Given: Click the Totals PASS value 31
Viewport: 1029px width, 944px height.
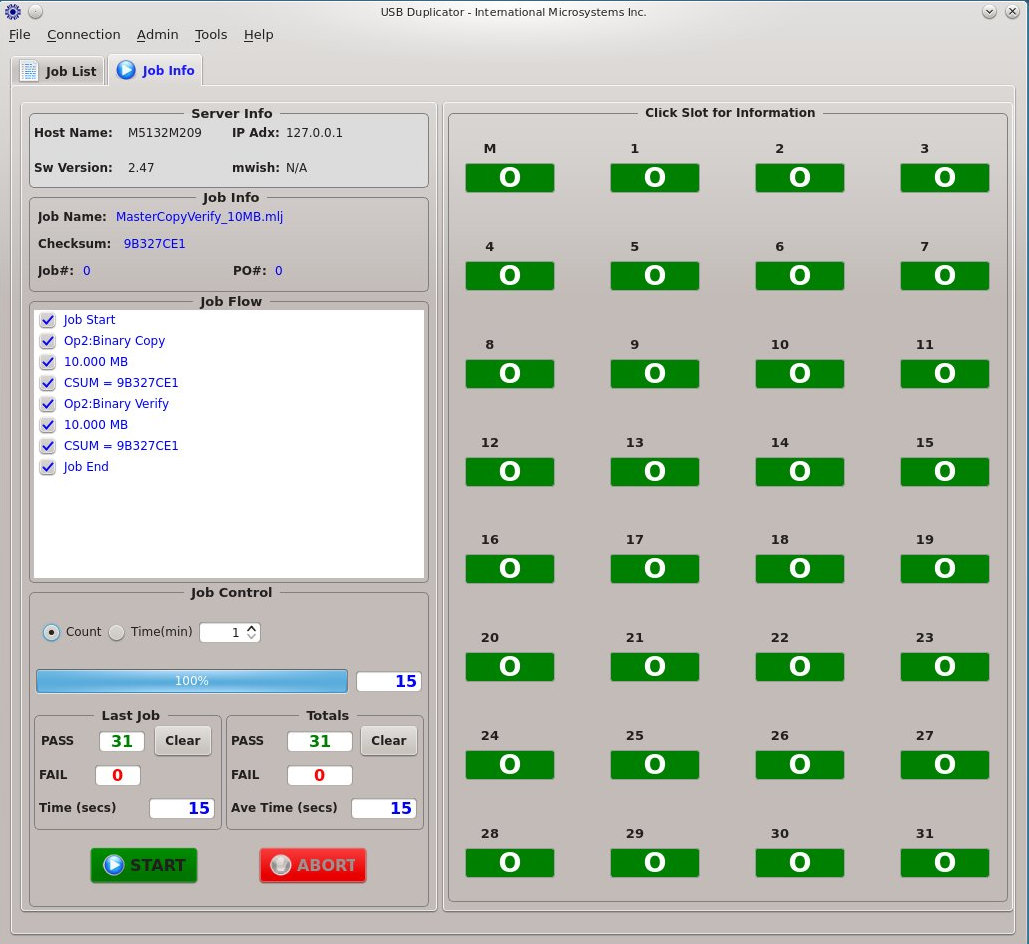Looking at the screenshot, I should (320, 741).
